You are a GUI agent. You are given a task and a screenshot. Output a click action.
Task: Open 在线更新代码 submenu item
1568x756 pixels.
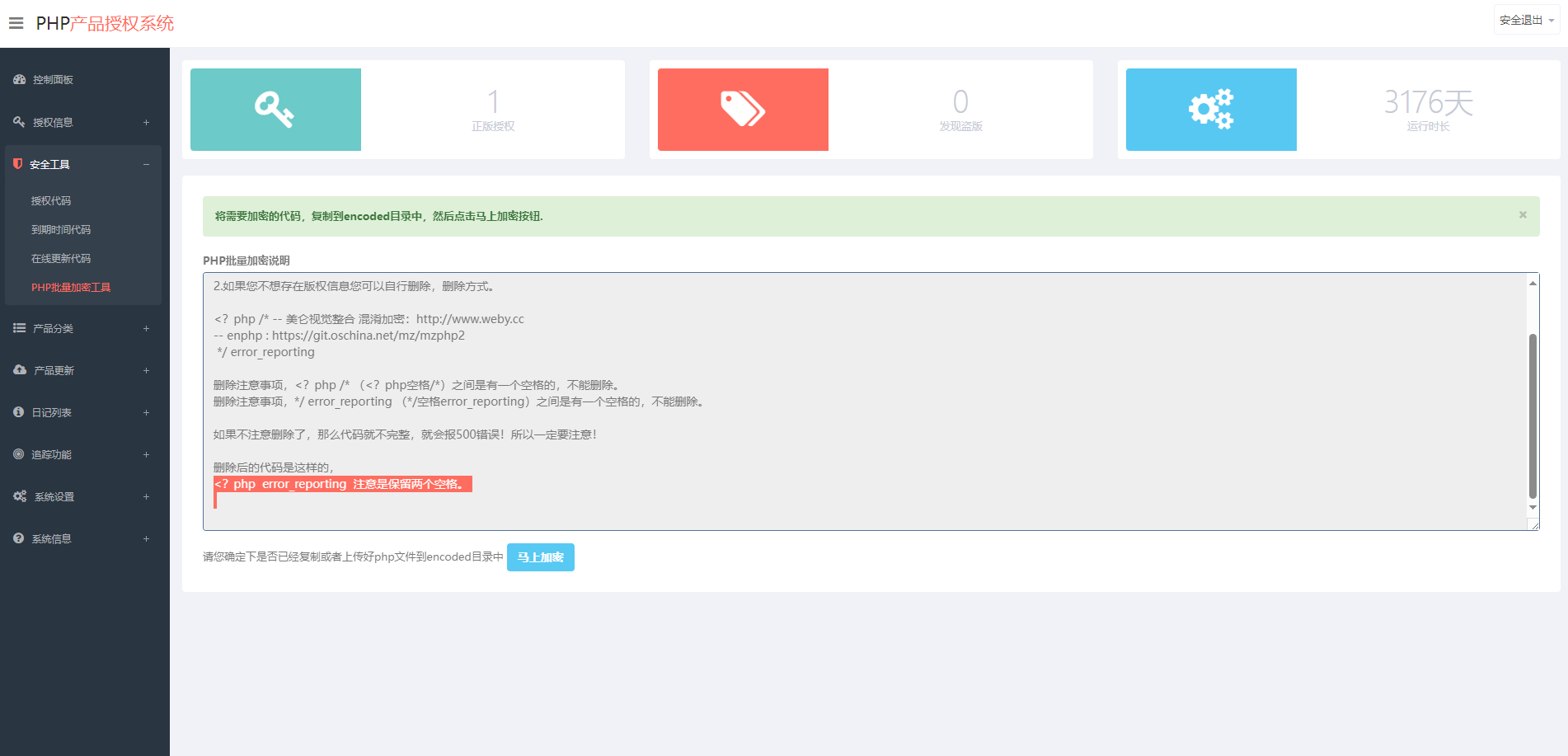click(61, 259)
